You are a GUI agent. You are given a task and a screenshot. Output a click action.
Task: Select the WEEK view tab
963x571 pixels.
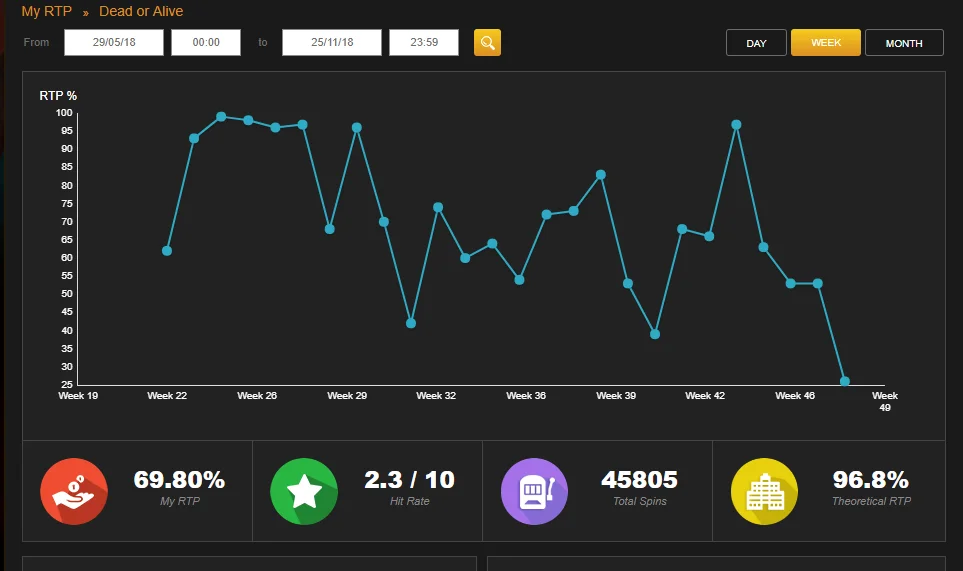point(825,42)
